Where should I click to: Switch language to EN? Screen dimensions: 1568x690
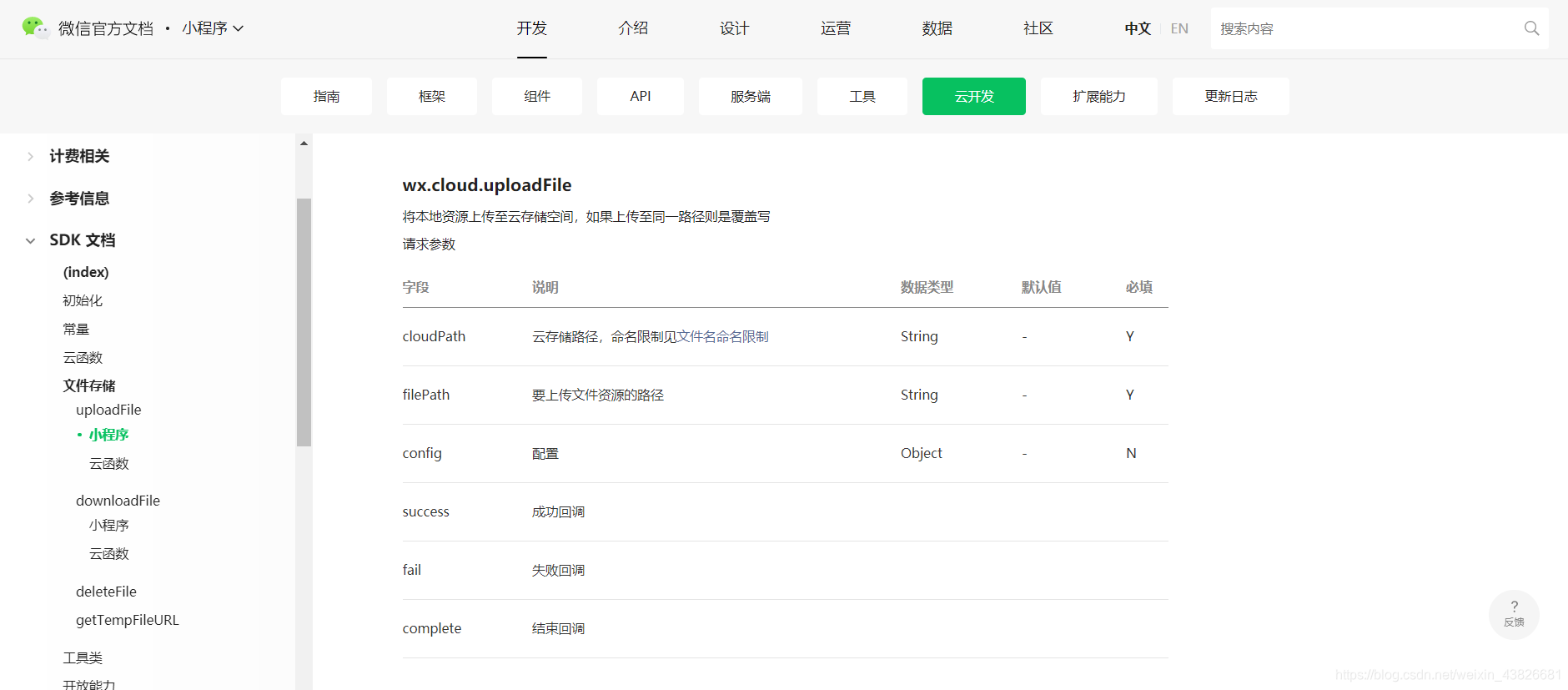[1179, 28]
